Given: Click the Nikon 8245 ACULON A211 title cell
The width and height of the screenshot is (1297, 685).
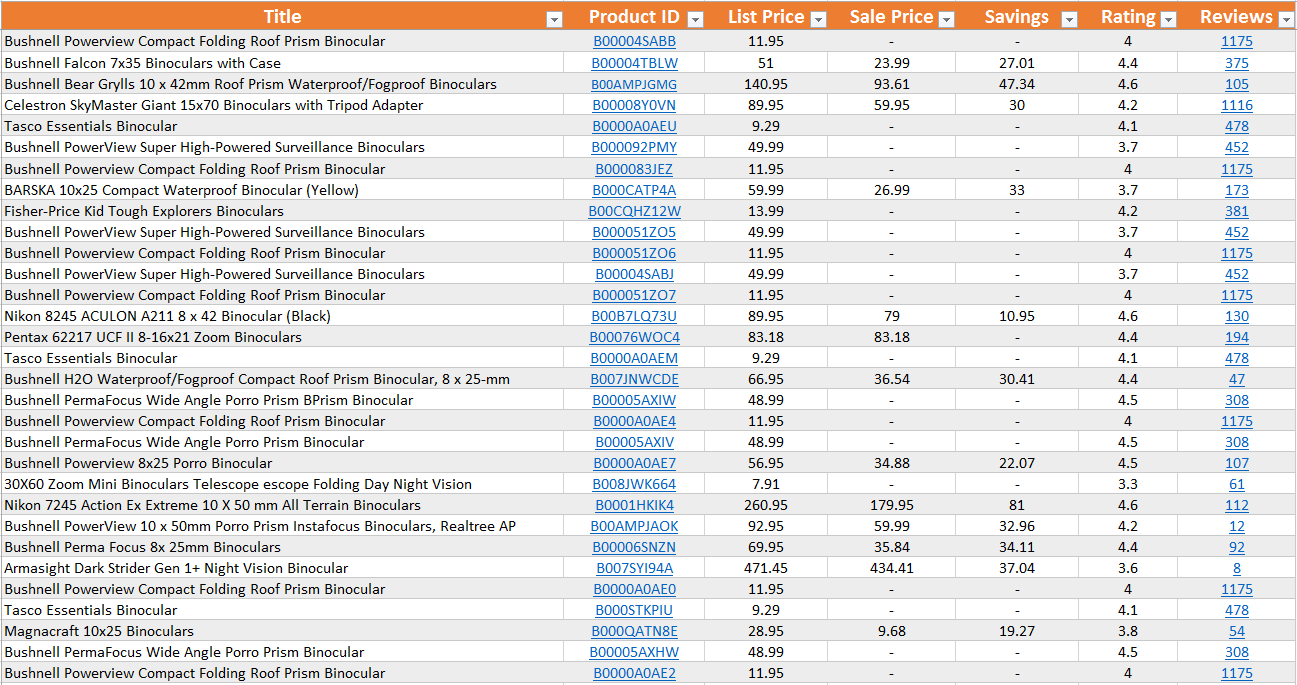Looking at the screenshot, I should 284,316.
